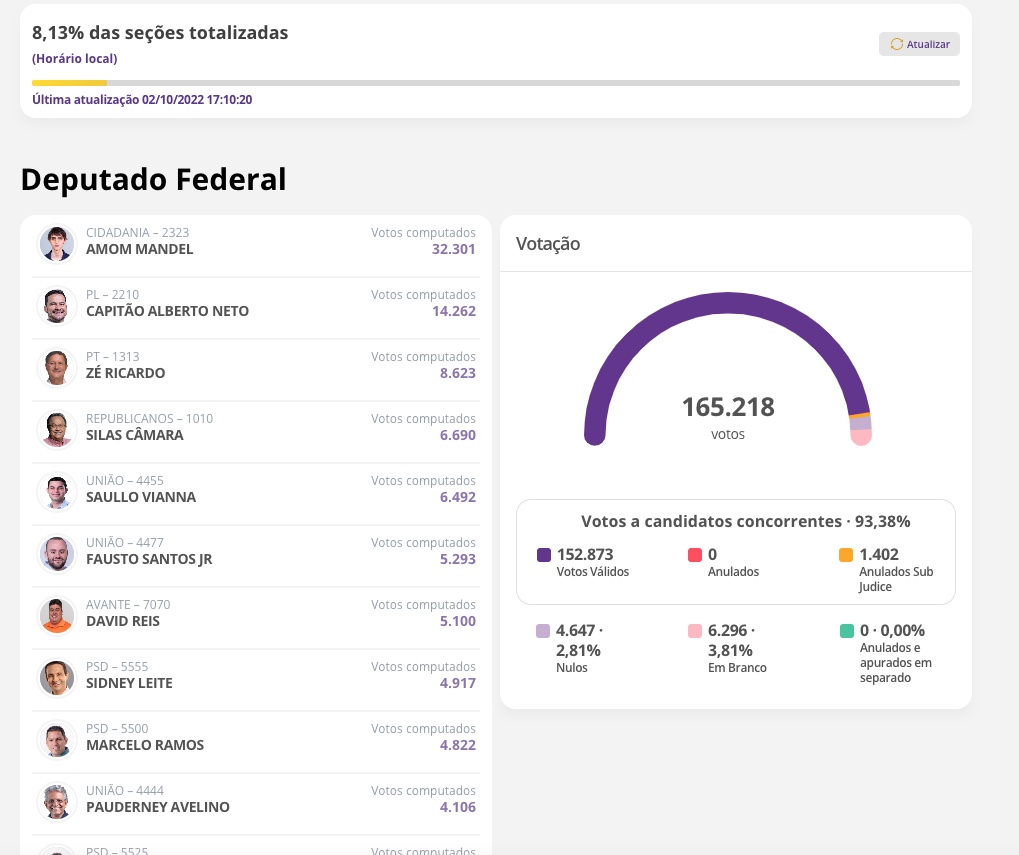
Task: Click Sidney Leite's candidate avatar
Action: pyautogui.click(x=57, y=677)
